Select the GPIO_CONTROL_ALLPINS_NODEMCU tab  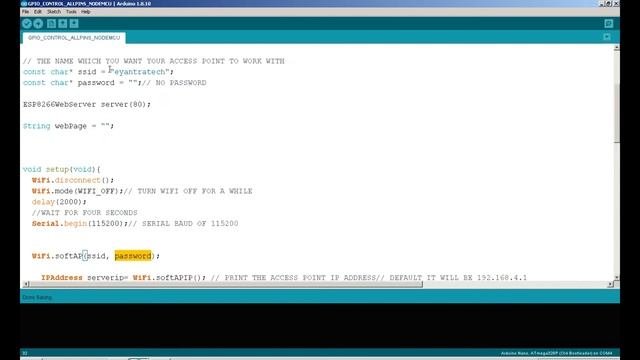[x=74, y=38]
